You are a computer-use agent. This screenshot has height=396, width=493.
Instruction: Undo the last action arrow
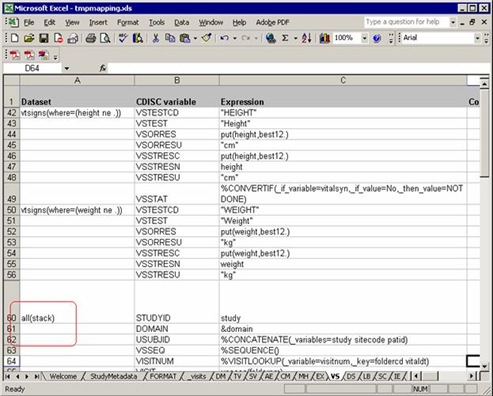coord(224,38)
